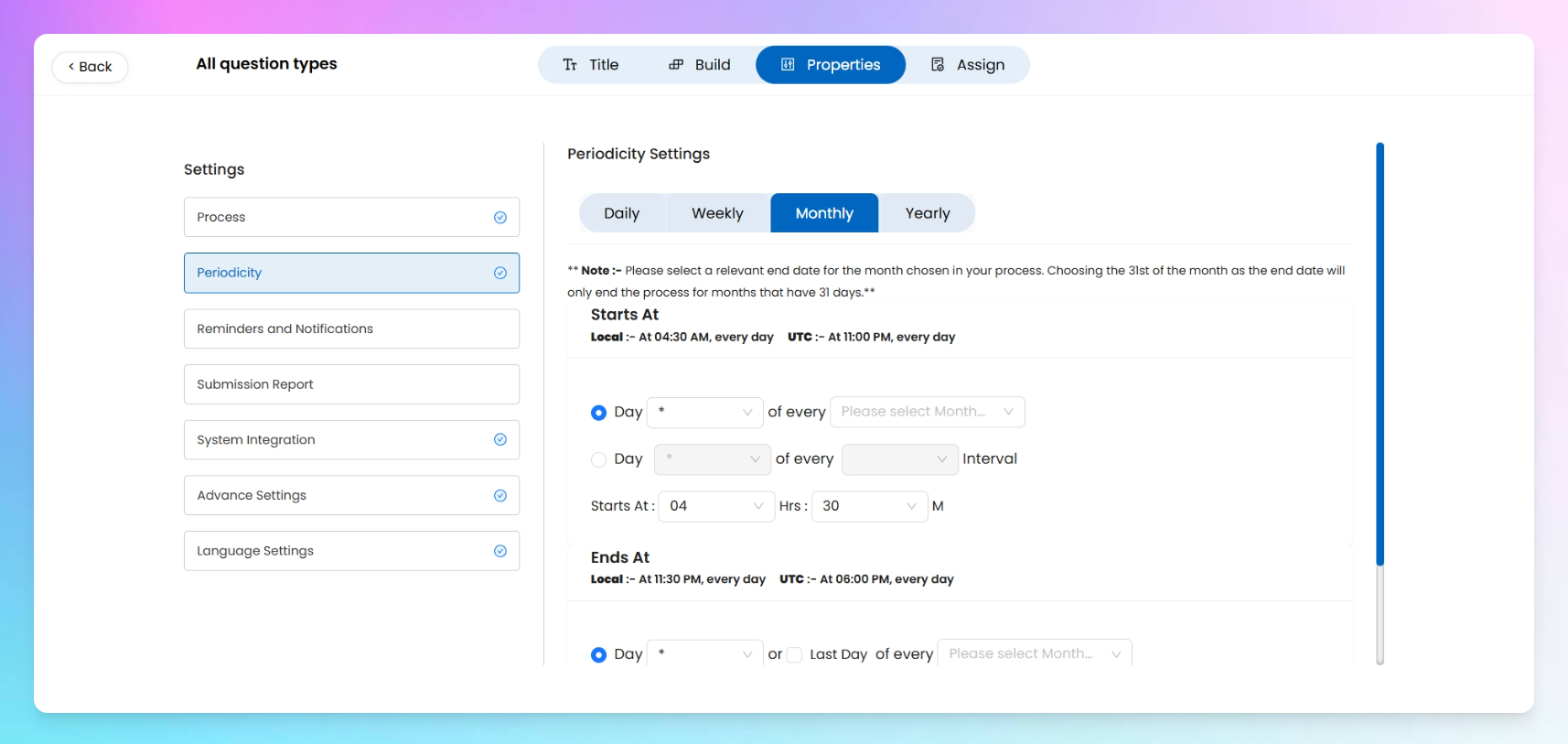
Task: Click the System Integration check icon
Action: pyautogui.click(x=500, y=440)
